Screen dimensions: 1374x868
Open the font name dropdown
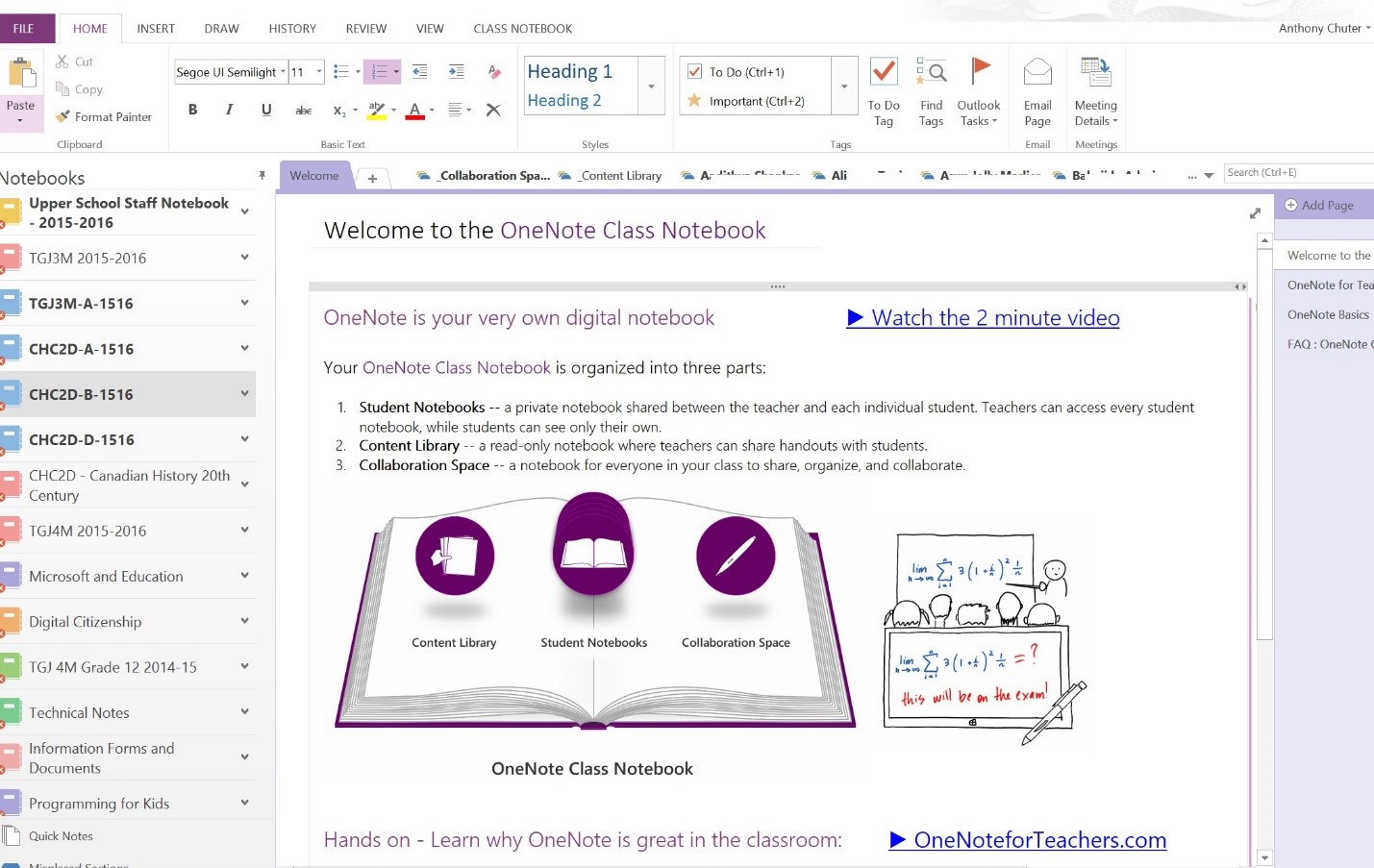click(x=283, y=72)
